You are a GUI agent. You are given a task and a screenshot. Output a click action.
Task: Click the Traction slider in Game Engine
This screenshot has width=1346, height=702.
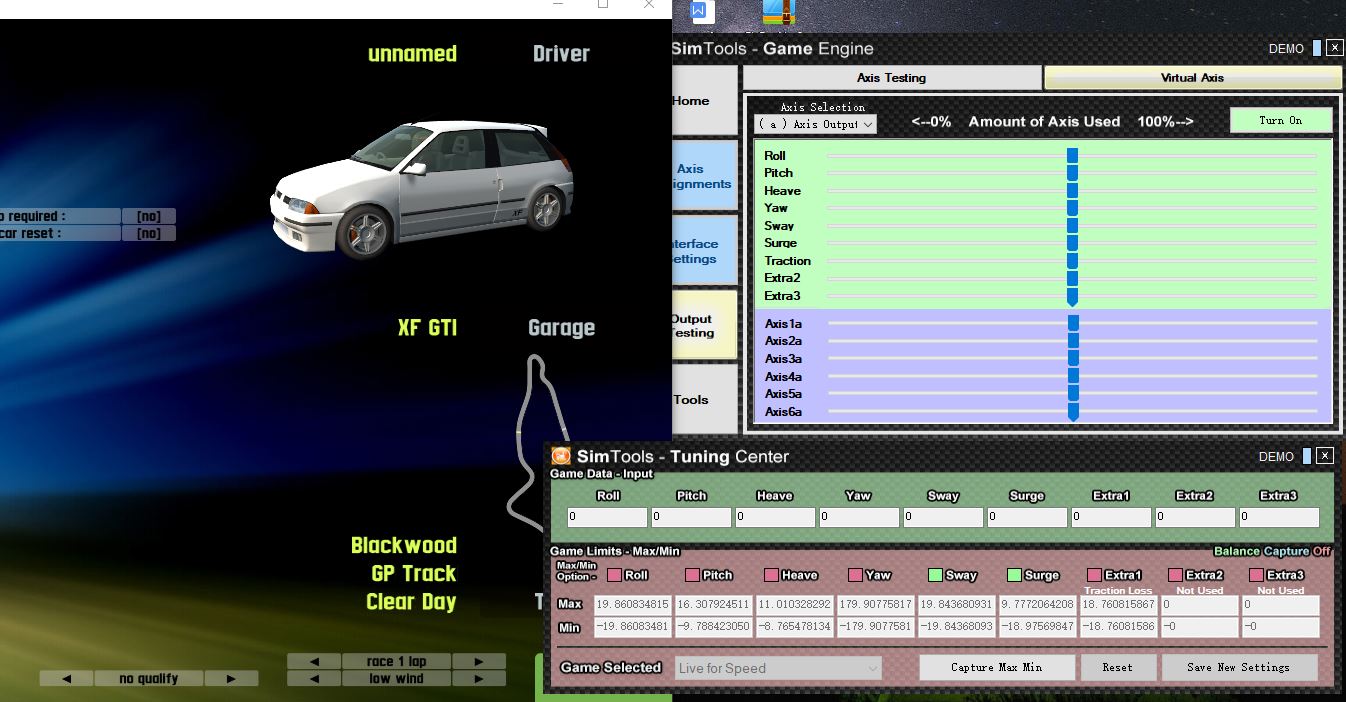[1072, 261]
